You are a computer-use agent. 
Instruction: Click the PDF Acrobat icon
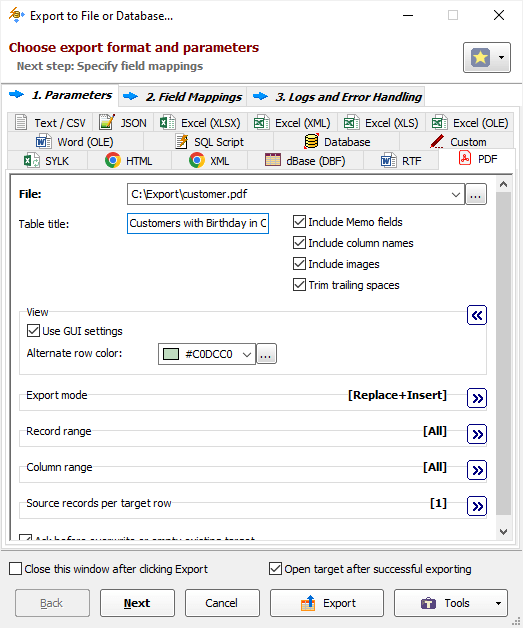pyautogui.click(x=465, y=158)
